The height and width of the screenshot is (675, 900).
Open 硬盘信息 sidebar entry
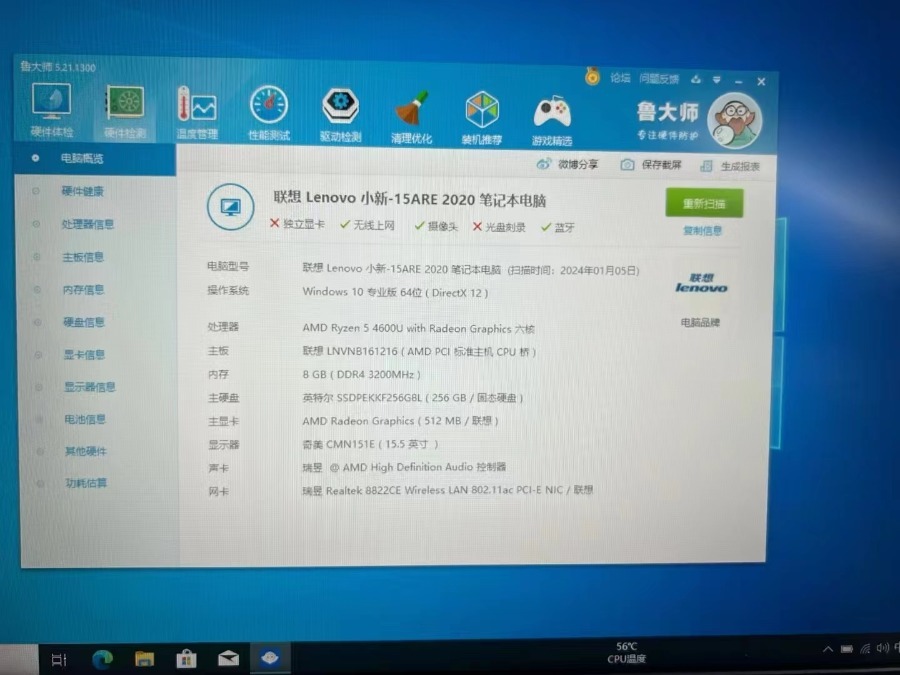click(84, 322)
